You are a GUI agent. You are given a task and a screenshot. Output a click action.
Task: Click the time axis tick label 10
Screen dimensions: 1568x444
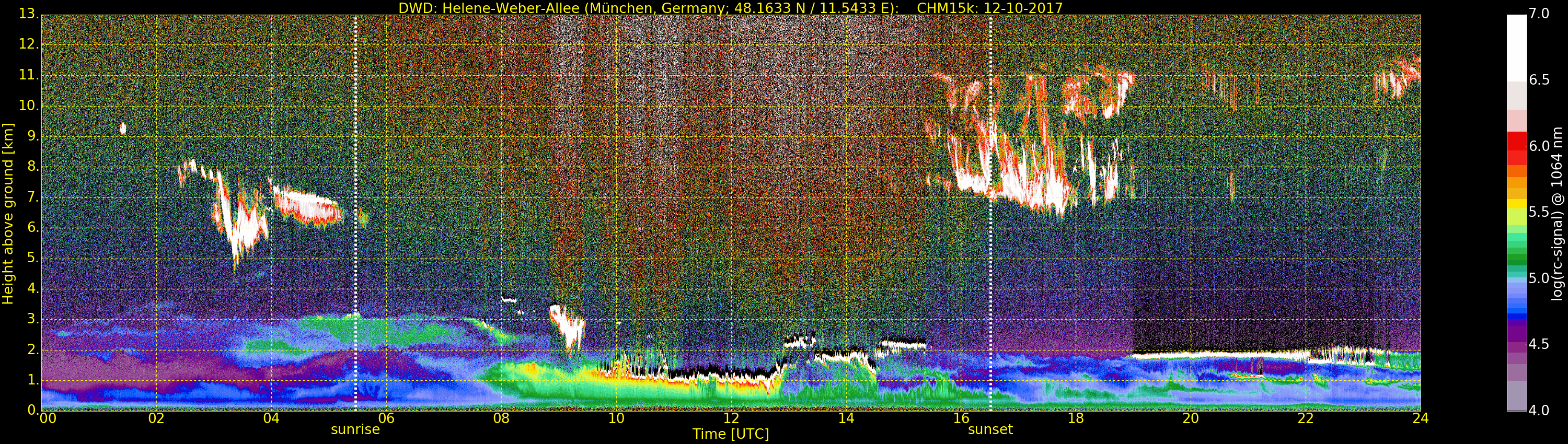(616, 418)
